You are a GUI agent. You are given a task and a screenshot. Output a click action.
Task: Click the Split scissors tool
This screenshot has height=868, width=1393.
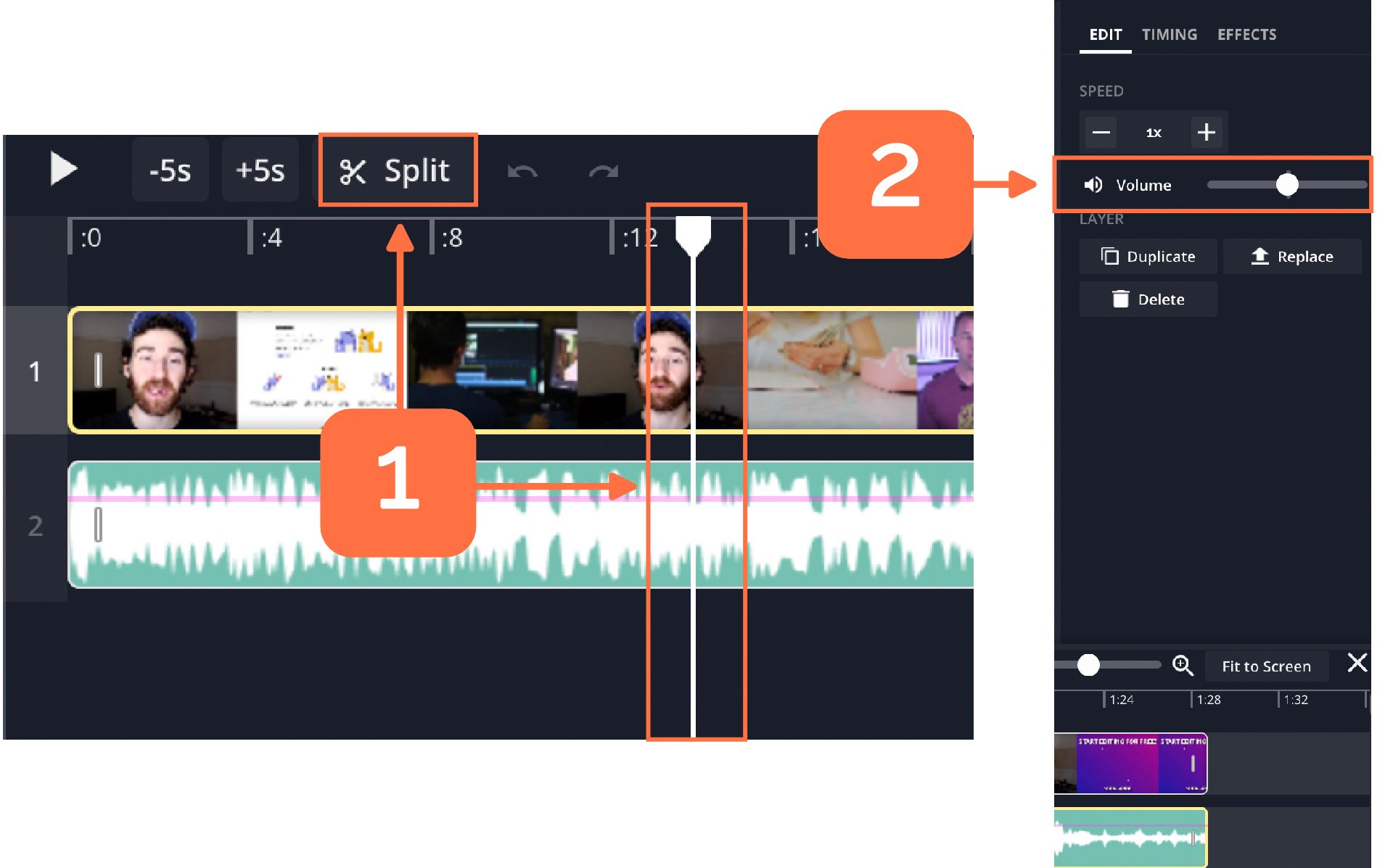[396, 171]
